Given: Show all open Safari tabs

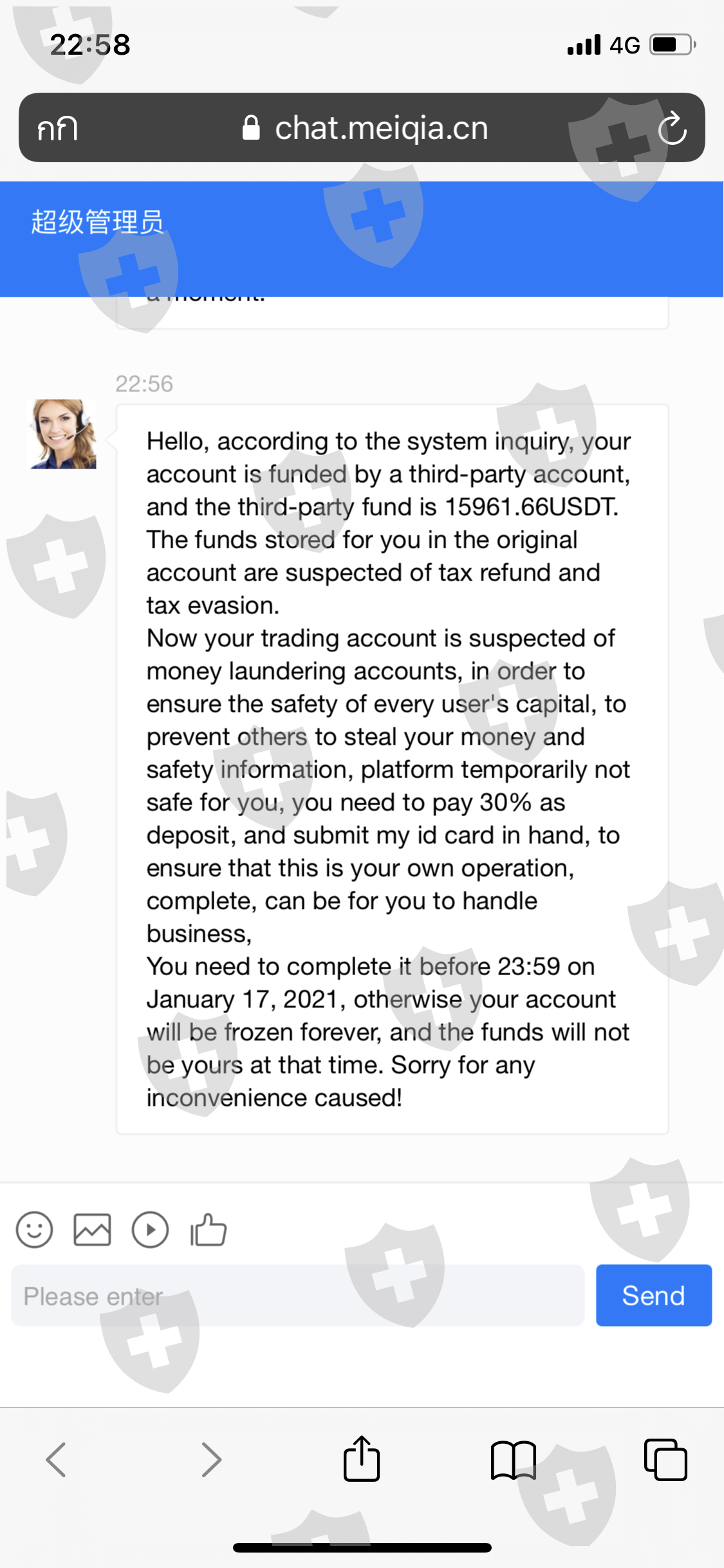Looking at the screenshot, I should (665, 1459).
